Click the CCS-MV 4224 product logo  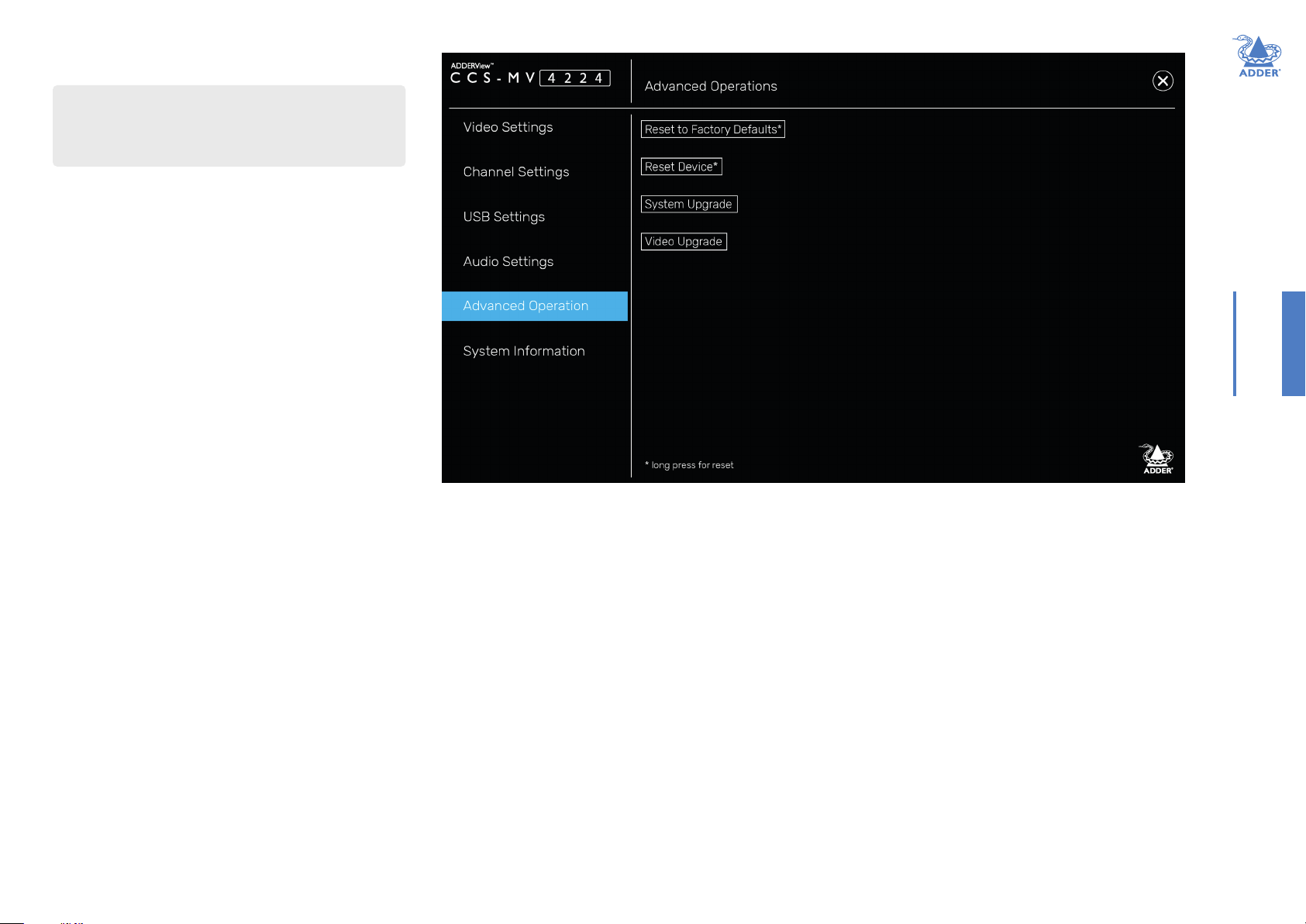point(531,74)
